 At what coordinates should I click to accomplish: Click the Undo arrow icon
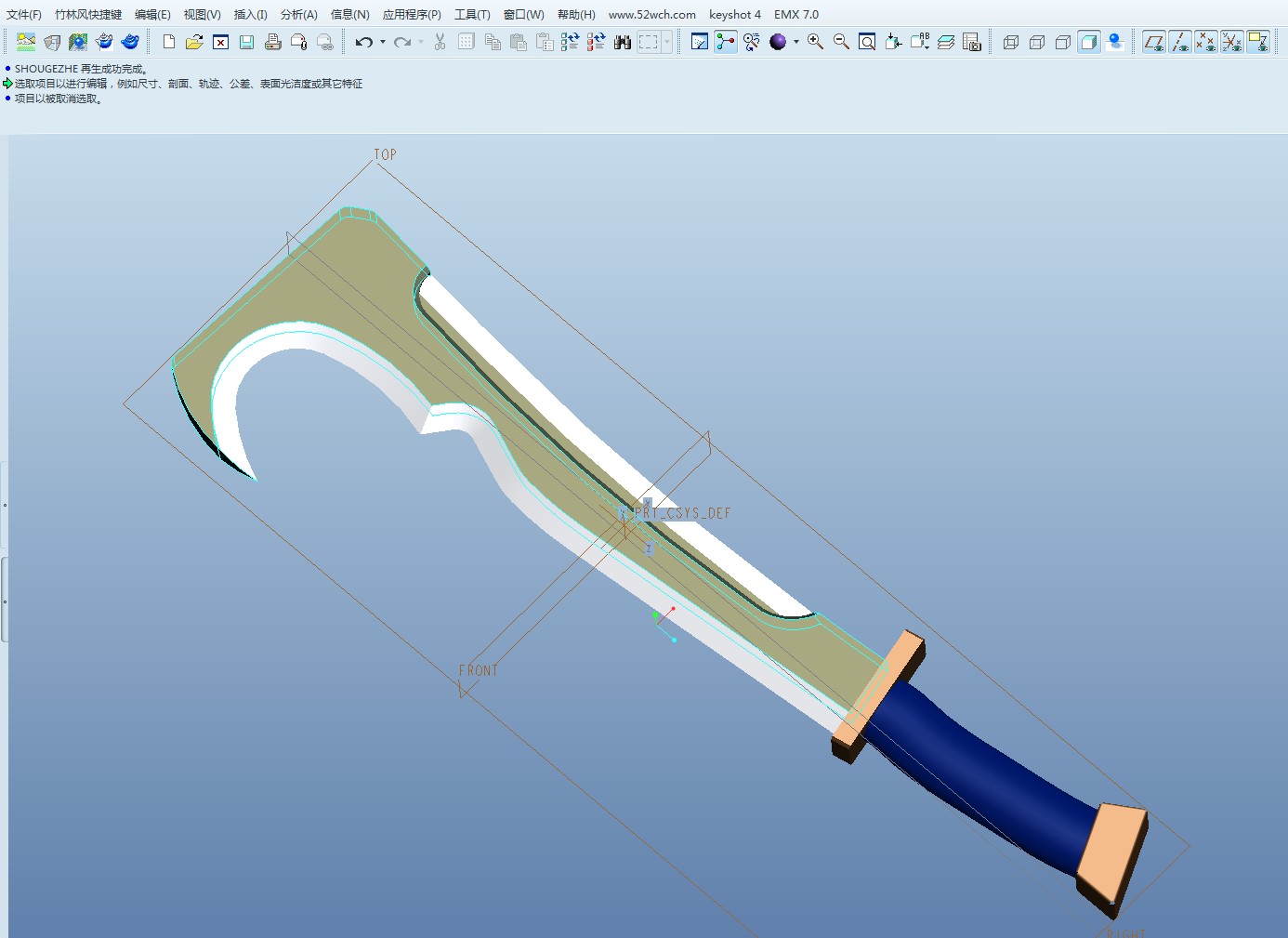[363, 42]
